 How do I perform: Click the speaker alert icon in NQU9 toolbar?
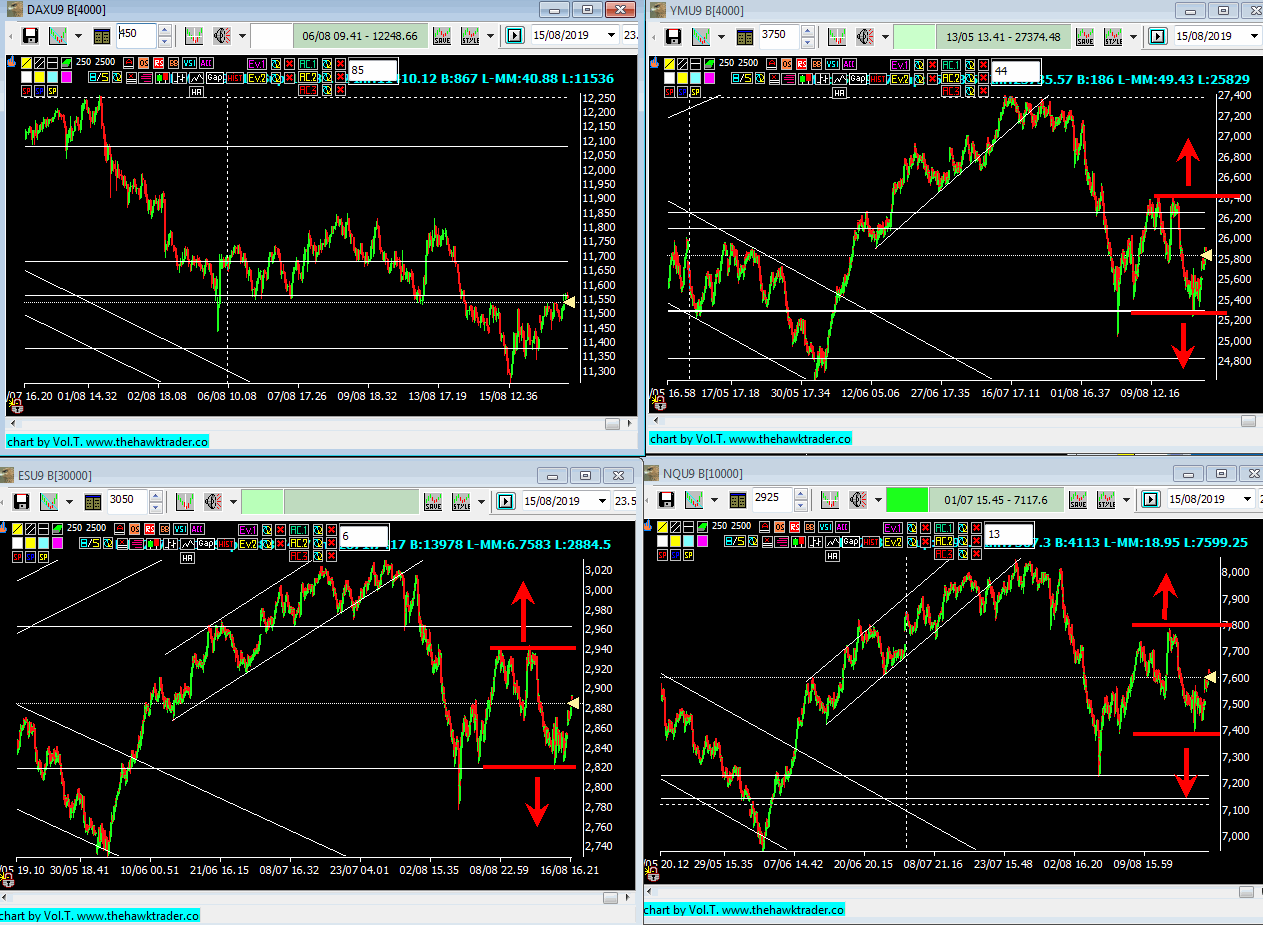click(x=856, y=498)
